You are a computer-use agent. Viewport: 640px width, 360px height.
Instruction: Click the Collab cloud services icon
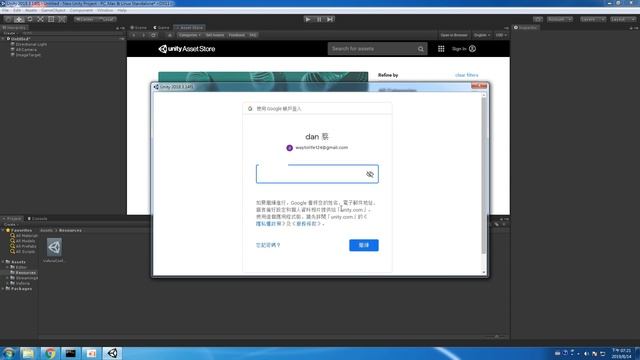(x=538, y=19)
